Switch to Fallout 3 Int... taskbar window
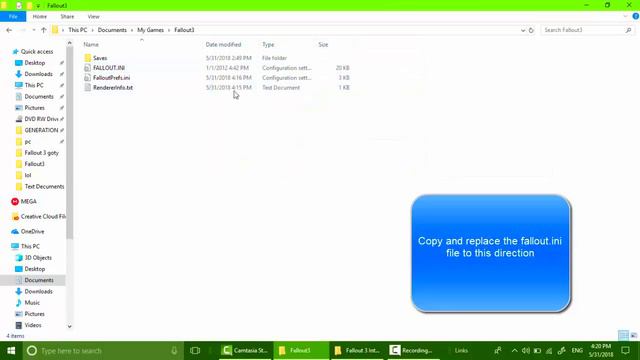The width and height of the screenshot is (640, 360). 357,351
